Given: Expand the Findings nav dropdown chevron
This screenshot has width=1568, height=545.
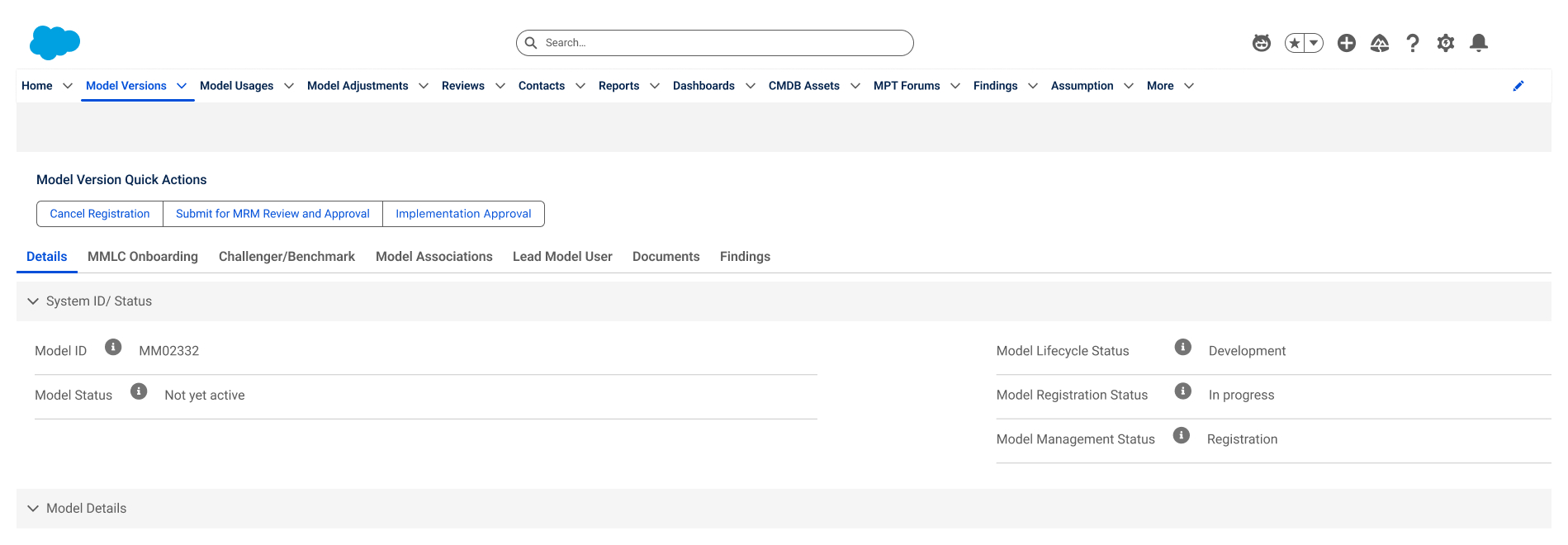Looking at the screenshot, I should 1033,86.
